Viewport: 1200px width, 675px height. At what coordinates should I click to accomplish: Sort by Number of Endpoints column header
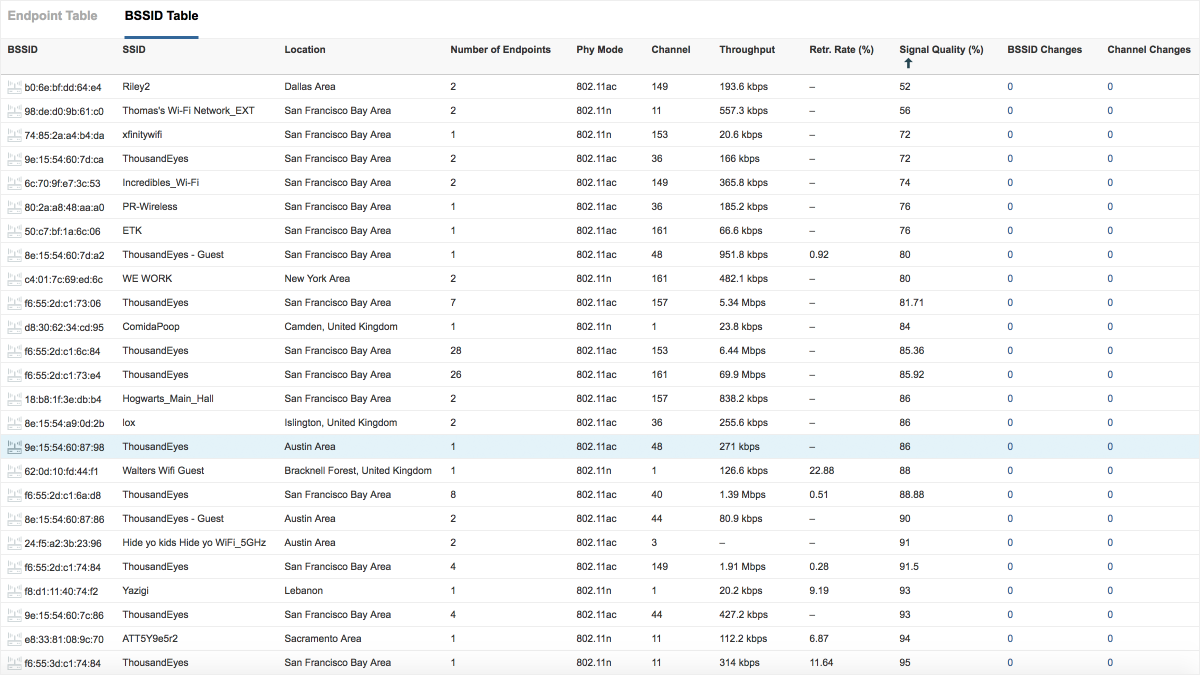[500, 50]
